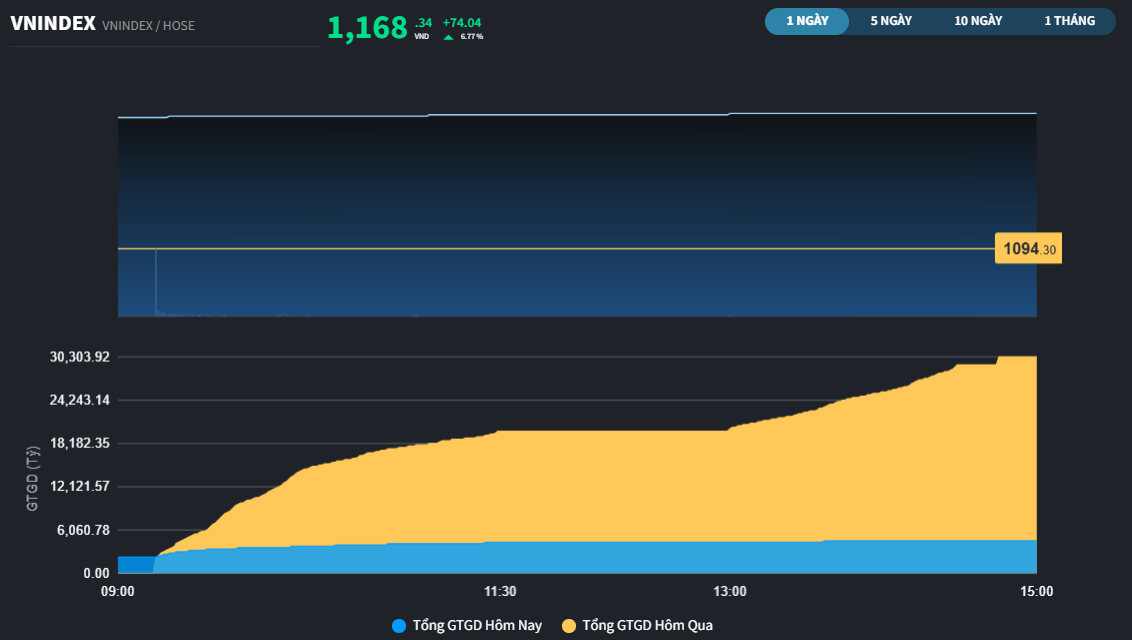Screen dimensions: 1132x640
Task: Switch to the 10 NGÀY tab
Action: 978,21
